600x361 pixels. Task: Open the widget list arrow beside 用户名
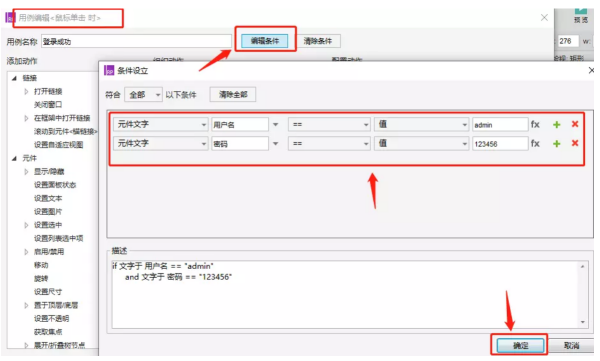click(x=276, y=124)
